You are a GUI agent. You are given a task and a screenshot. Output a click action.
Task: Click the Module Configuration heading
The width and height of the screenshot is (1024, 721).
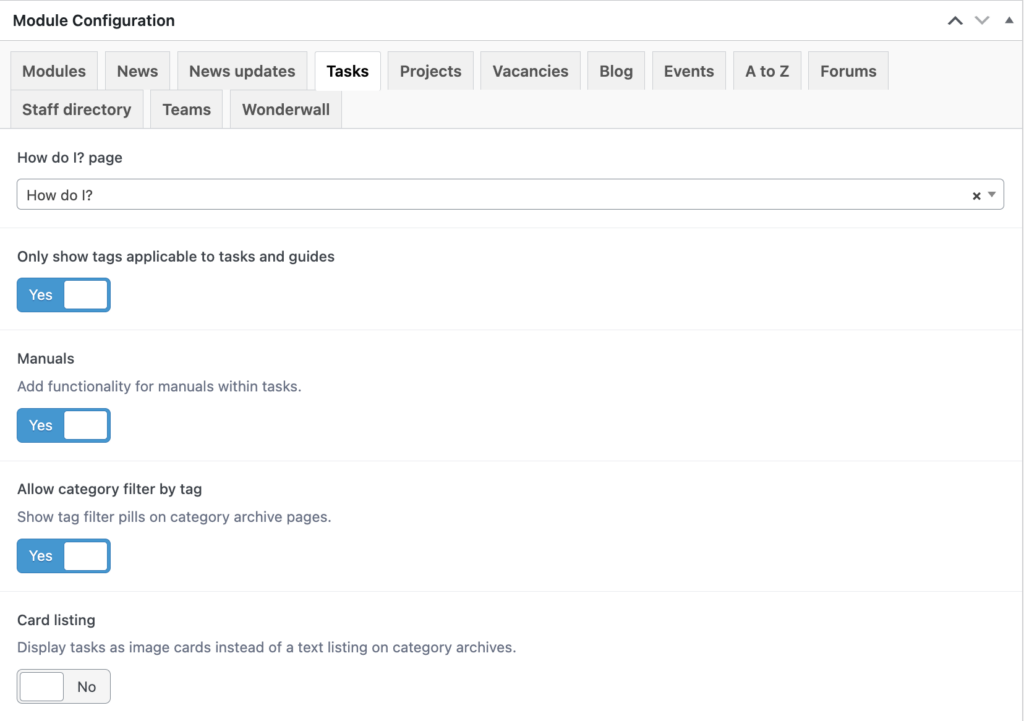click(x=94, y=20)
